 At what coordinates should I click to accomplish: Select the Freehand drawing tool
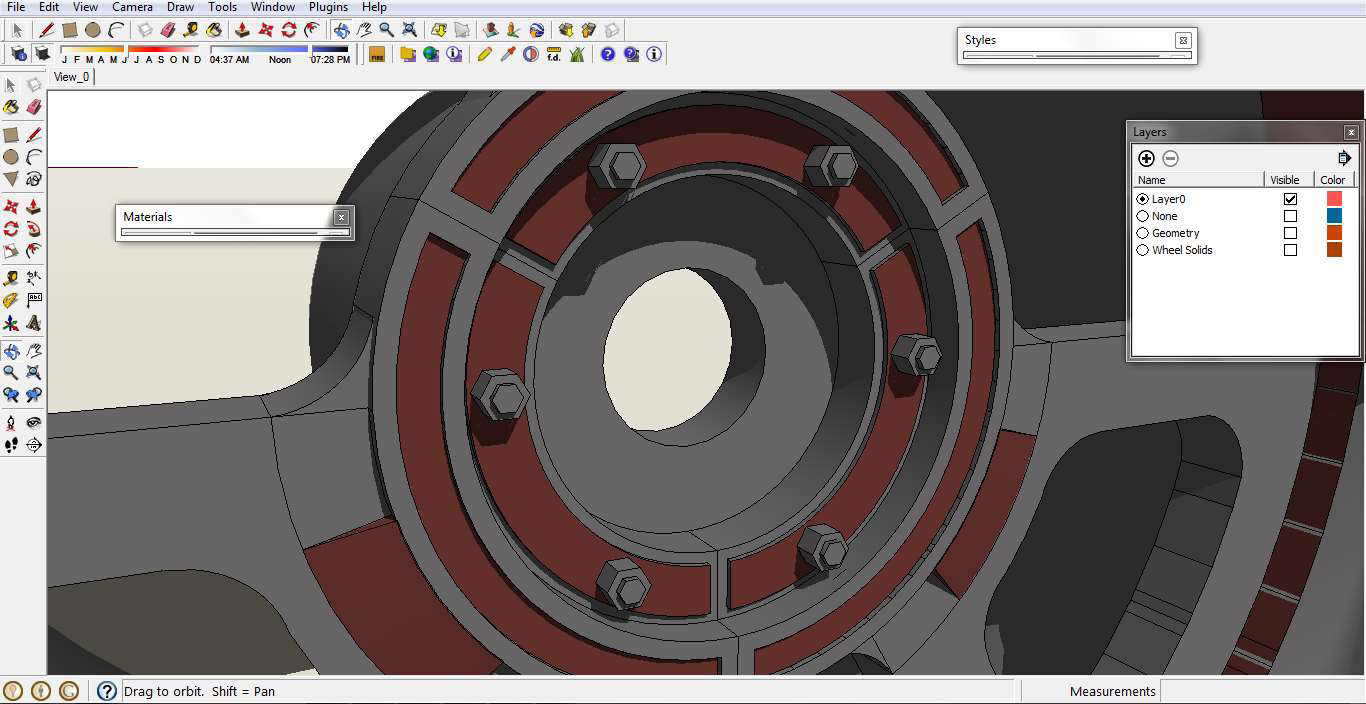[x=34, y=179]
